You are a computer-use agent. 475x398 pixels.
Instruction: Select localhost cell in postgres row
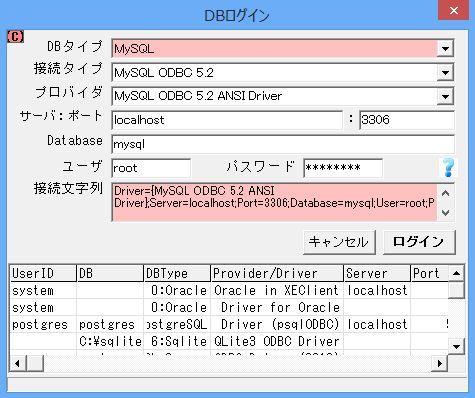point(377,325)
